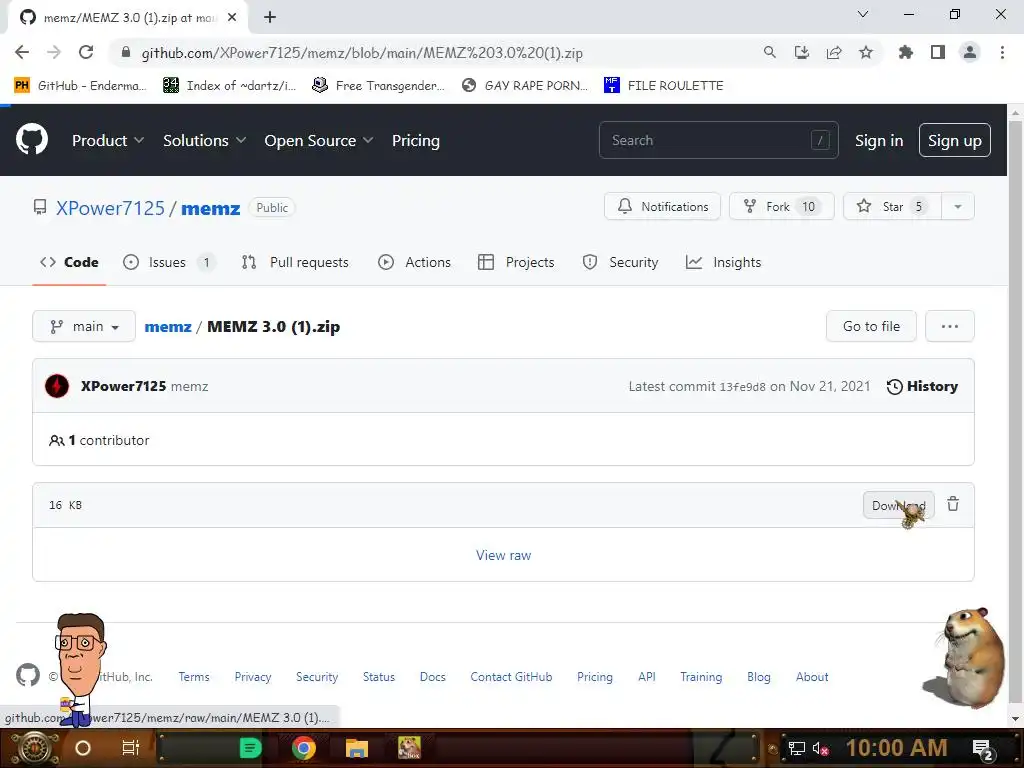Open new browser tab with plus
This screenshot has height=768, width=1024.
(x=270, y=17)
